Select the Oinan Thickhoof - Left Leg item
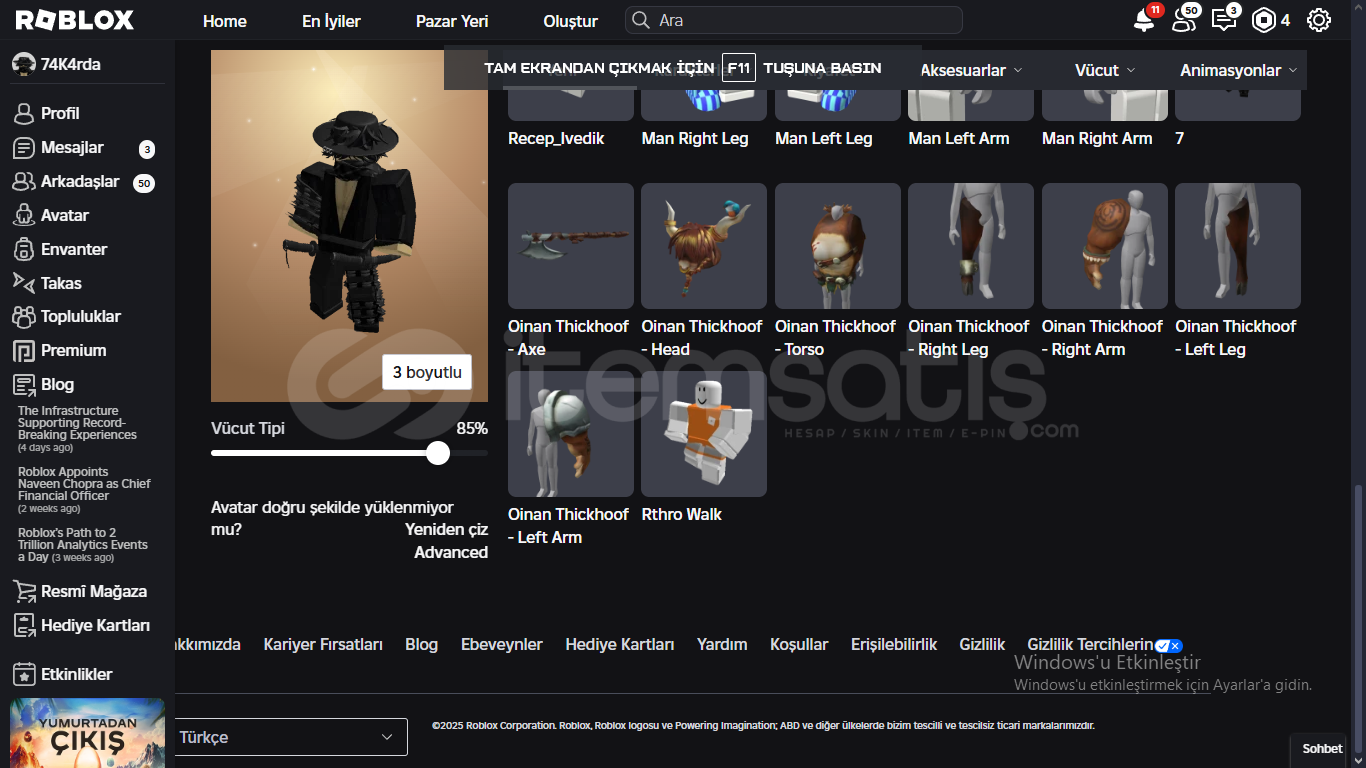The width and height of the screenshot is (1366, 768). [1238, 246]
